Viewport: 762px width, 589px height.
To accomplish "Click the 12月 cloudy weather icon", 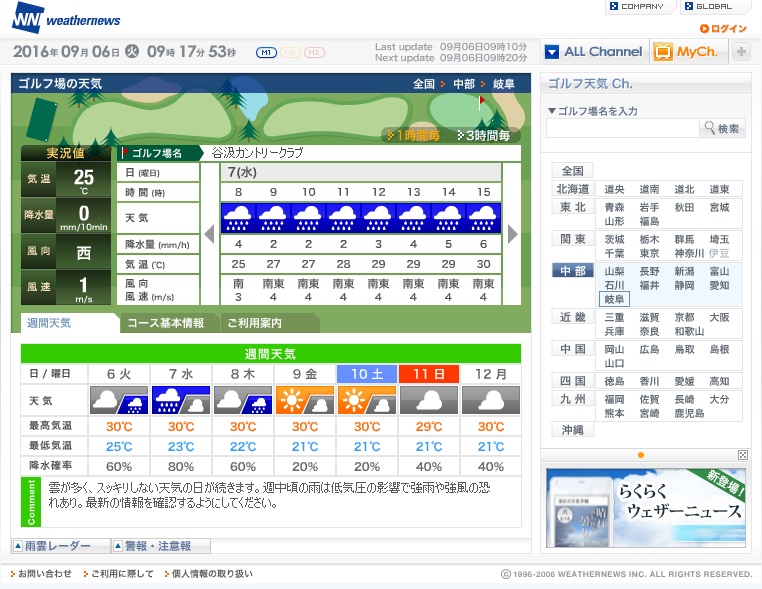I will (491, 400).
